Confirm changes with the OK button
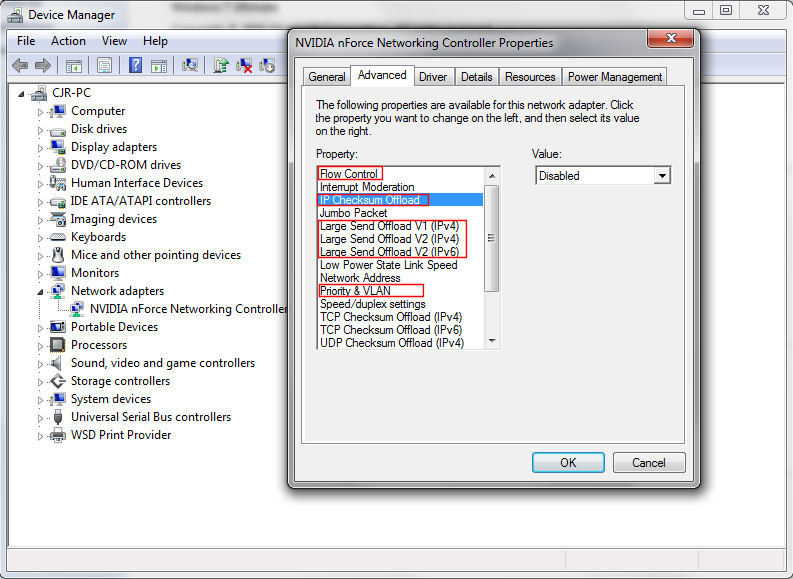The height and width of the screenshot is (579, 793). (x=568, y=463)
